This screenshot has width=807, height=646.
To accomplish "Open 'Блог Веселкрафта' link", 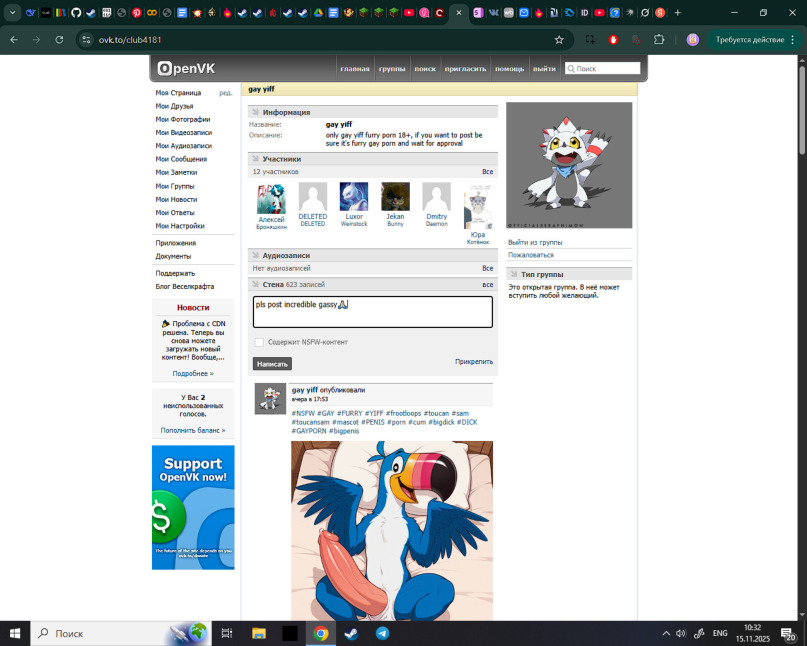I will 185,286.
